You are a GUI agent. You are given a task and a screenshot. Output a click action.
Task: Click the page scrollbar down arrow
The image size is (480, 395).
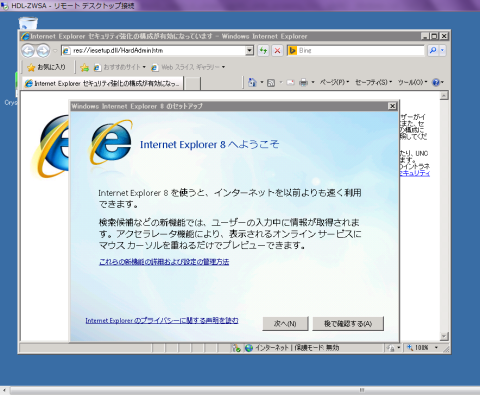pyautogui.click(x=444, y=336)
